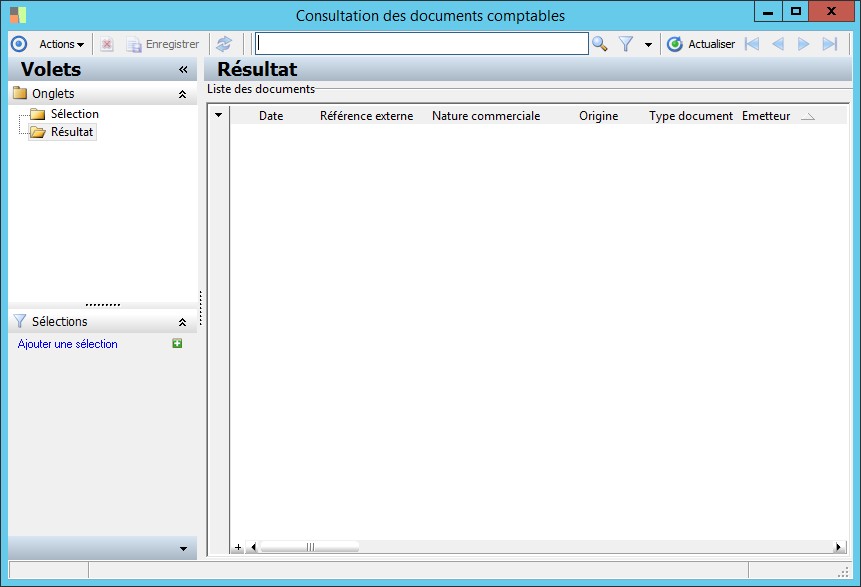The image size is (861, 587).
Task: Click the Enregistrer save button
Action: [163, 44]
